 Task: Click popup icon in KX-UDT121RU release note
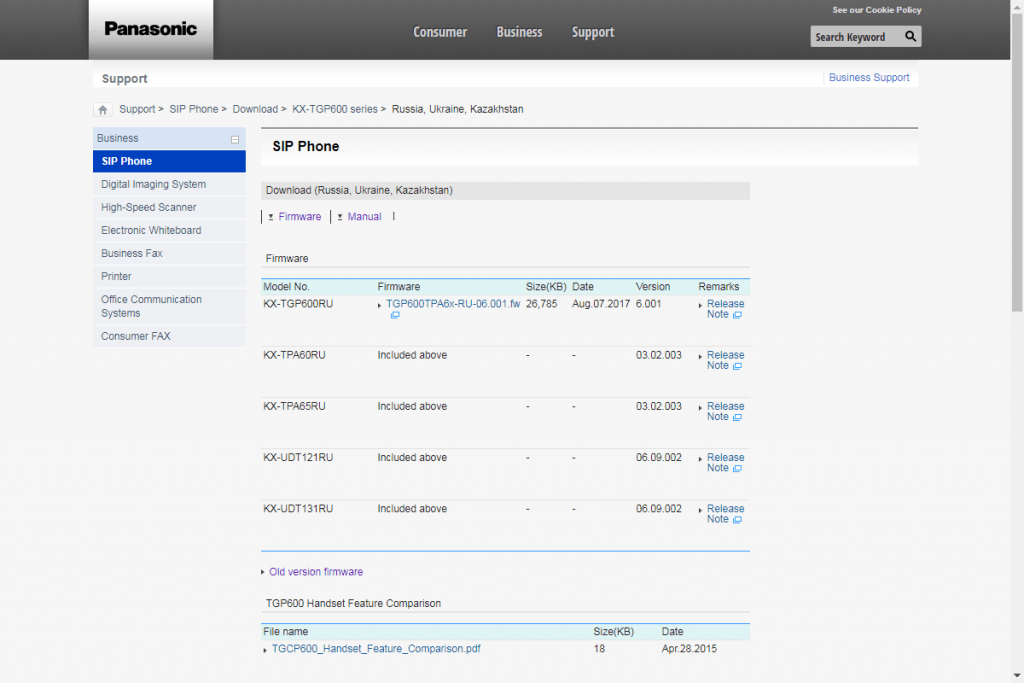coord(737,468)
